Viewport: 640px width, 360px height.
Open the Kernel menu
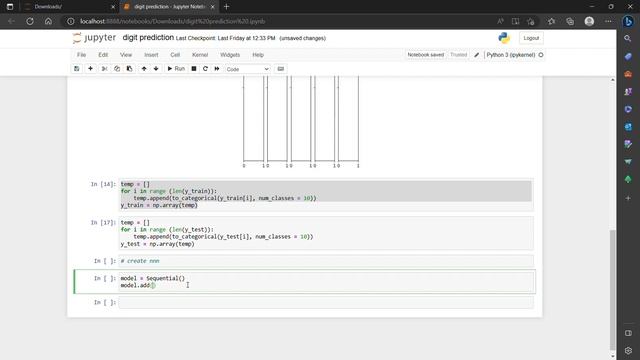click(x=200, y=55)
